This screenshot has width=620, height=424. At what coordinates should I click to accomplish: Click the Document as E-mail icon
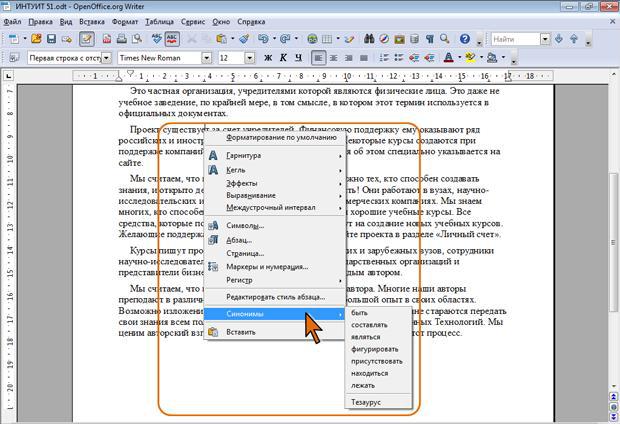click(x=67, y=39)
